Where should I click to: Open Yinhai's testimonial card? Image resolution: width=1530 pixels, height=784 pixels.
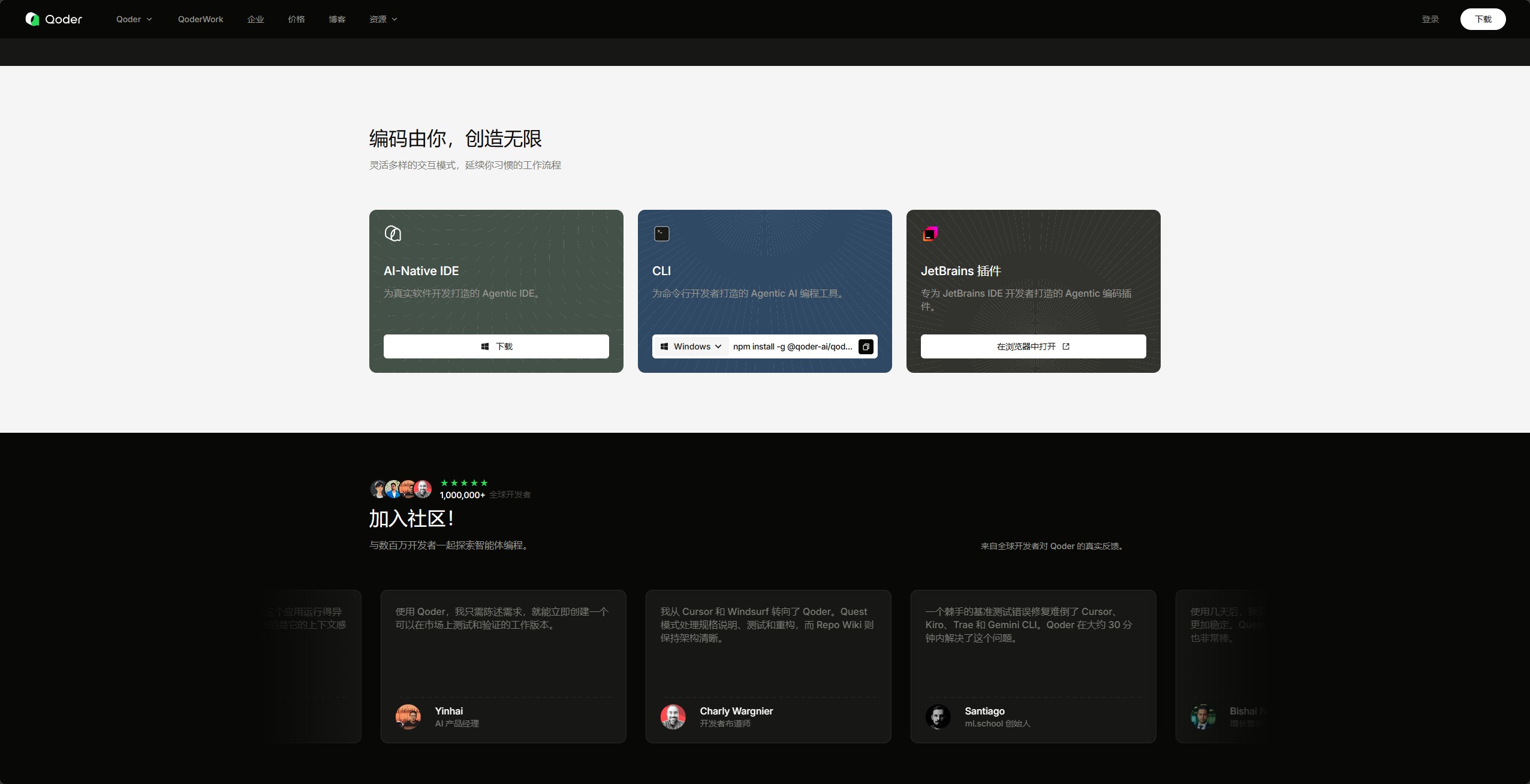click(x=504, y=667)
